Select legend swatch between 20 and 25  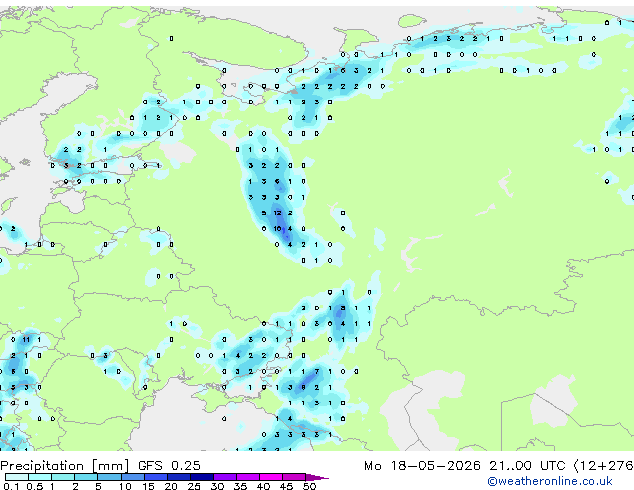pyautogui.click(x=179, y=477)
